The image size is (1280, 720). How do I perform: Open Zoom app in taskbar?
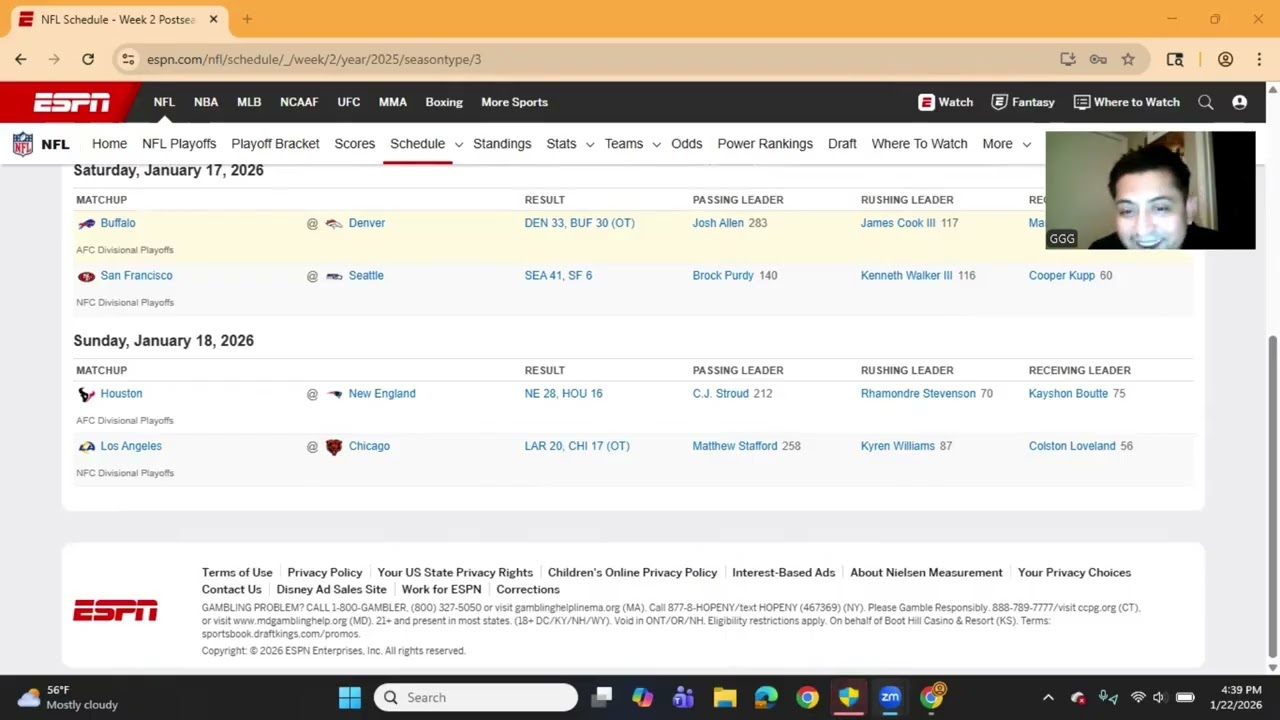[x=890, y=697]
